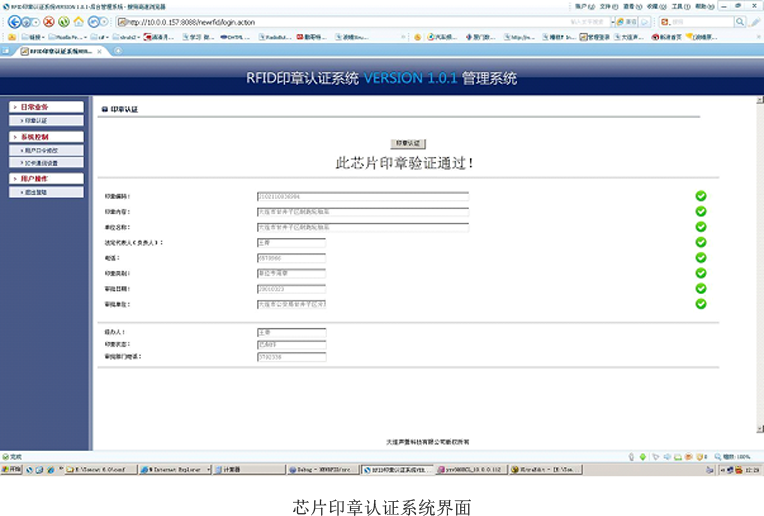The height and width of the screenshot is (516, 764).
Task: Click green check icon for 审批日期 row
Action: [x=701, y=288]
